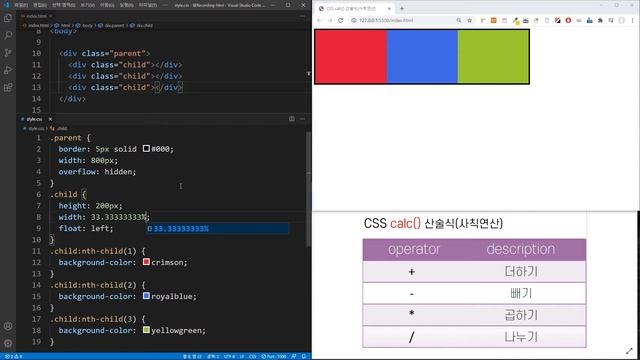This screenshot has height=360, width=640.
Task: Click the 'div class="parent"' line in index.html
Action: point(104,53)
